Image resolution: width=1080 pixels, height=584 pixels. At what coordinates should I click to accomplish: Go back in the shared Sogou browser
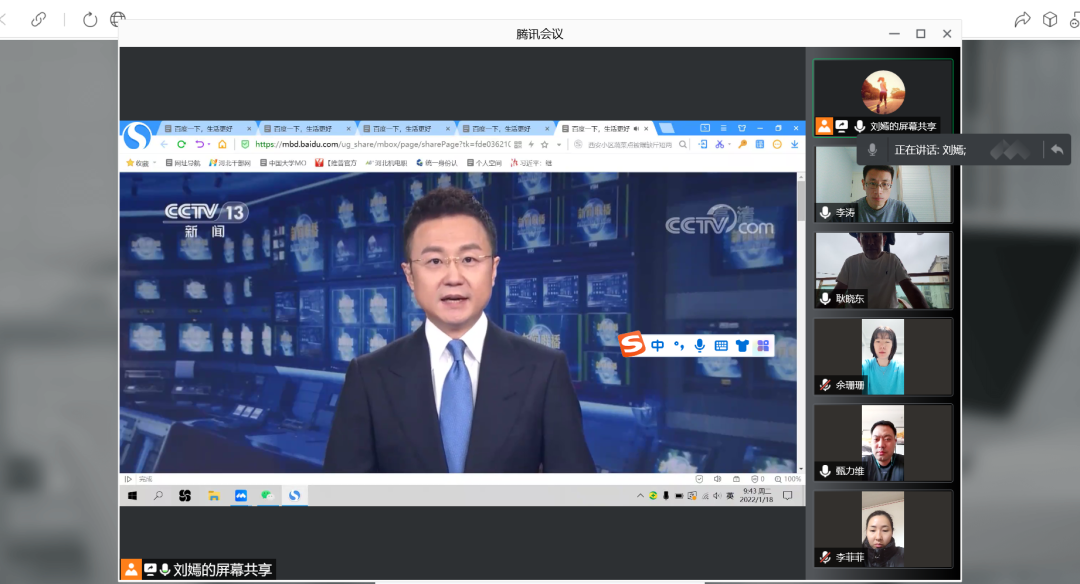[x=164, y=145]
